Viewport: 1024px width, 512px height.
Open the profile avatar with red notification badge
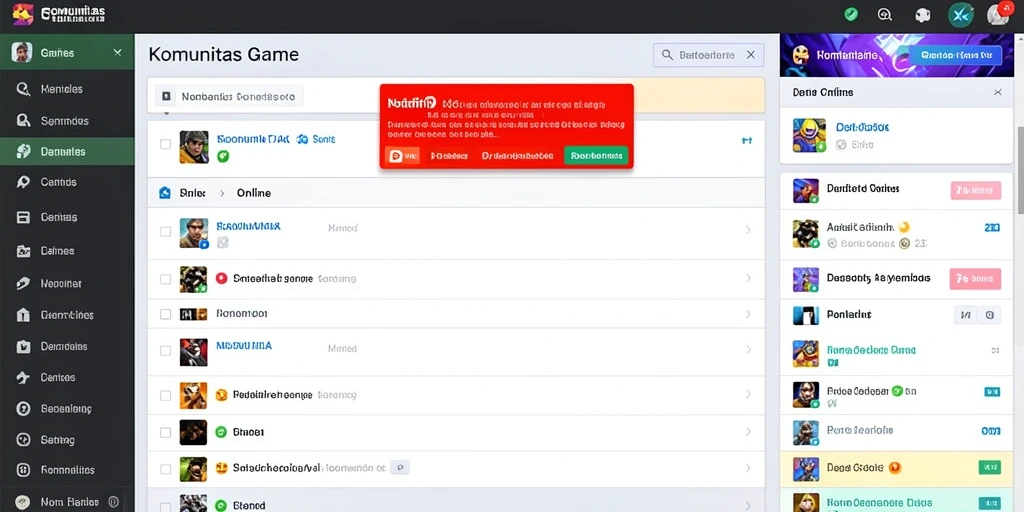coord(998,14)
